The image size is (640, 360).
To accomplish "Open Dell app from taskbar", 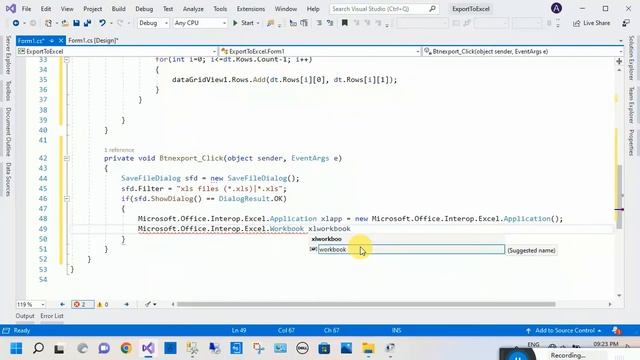I will click(302, 348).
